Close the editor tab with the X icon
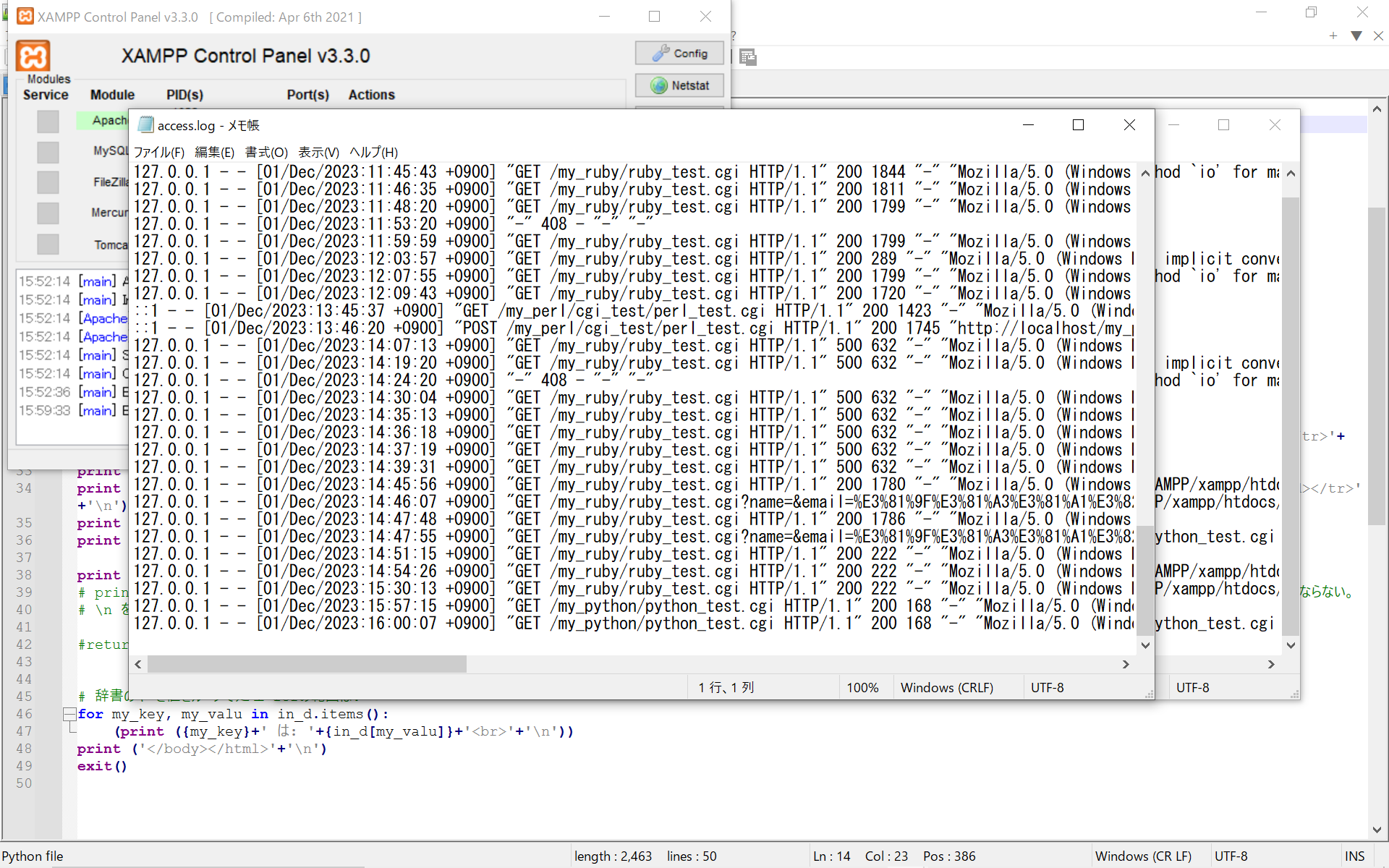Viewport: 1389px width, 868px height. pyautogui.click(x=1378, y=35)
